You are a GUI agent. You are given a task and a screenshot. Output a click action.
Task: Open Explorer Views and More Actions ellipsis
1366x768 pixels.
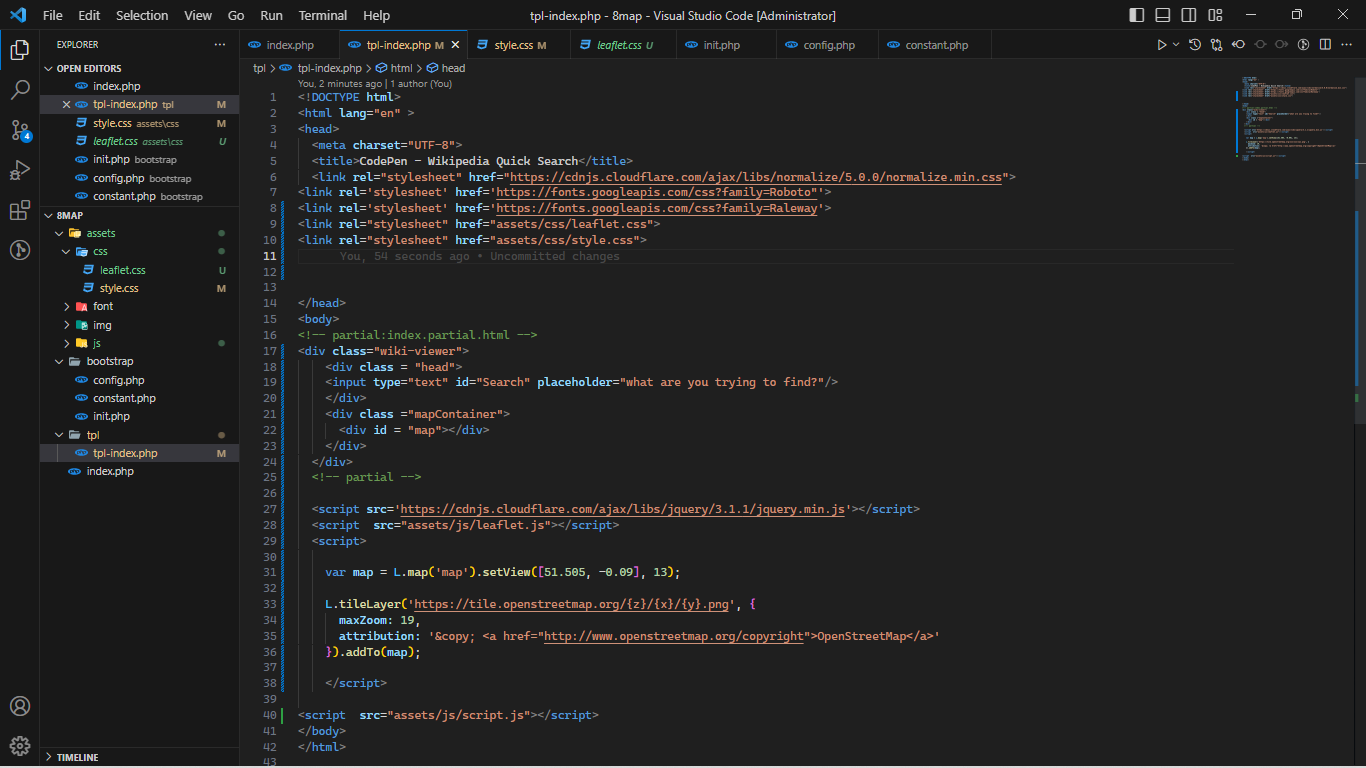pos(220,45)
